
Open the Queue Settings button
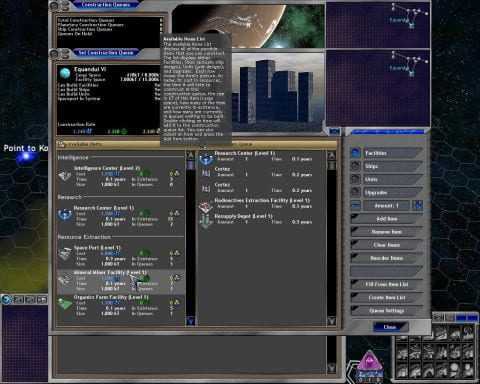click(x=387, y=310)
